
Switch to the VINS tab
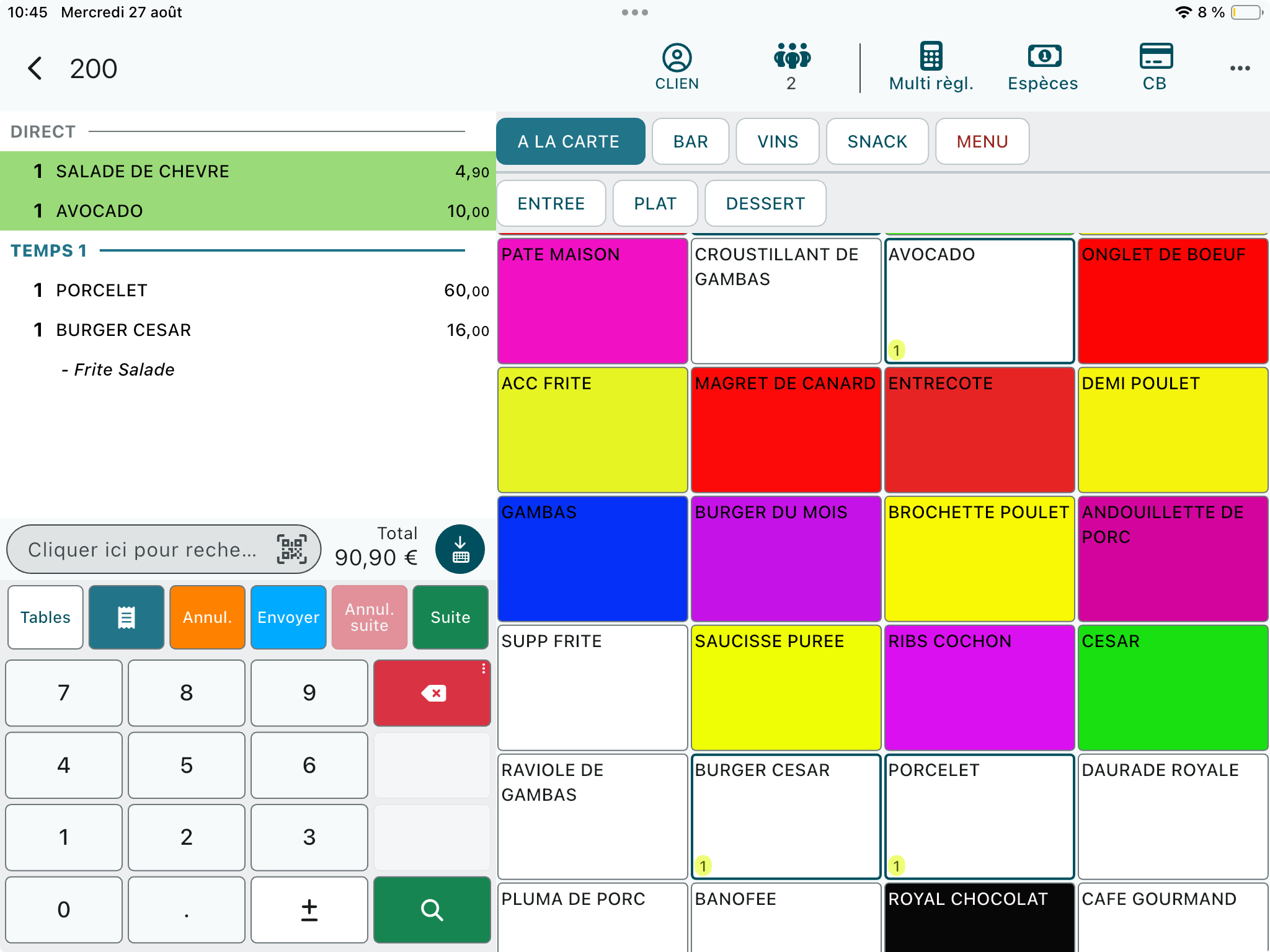(x=778, y=141)
